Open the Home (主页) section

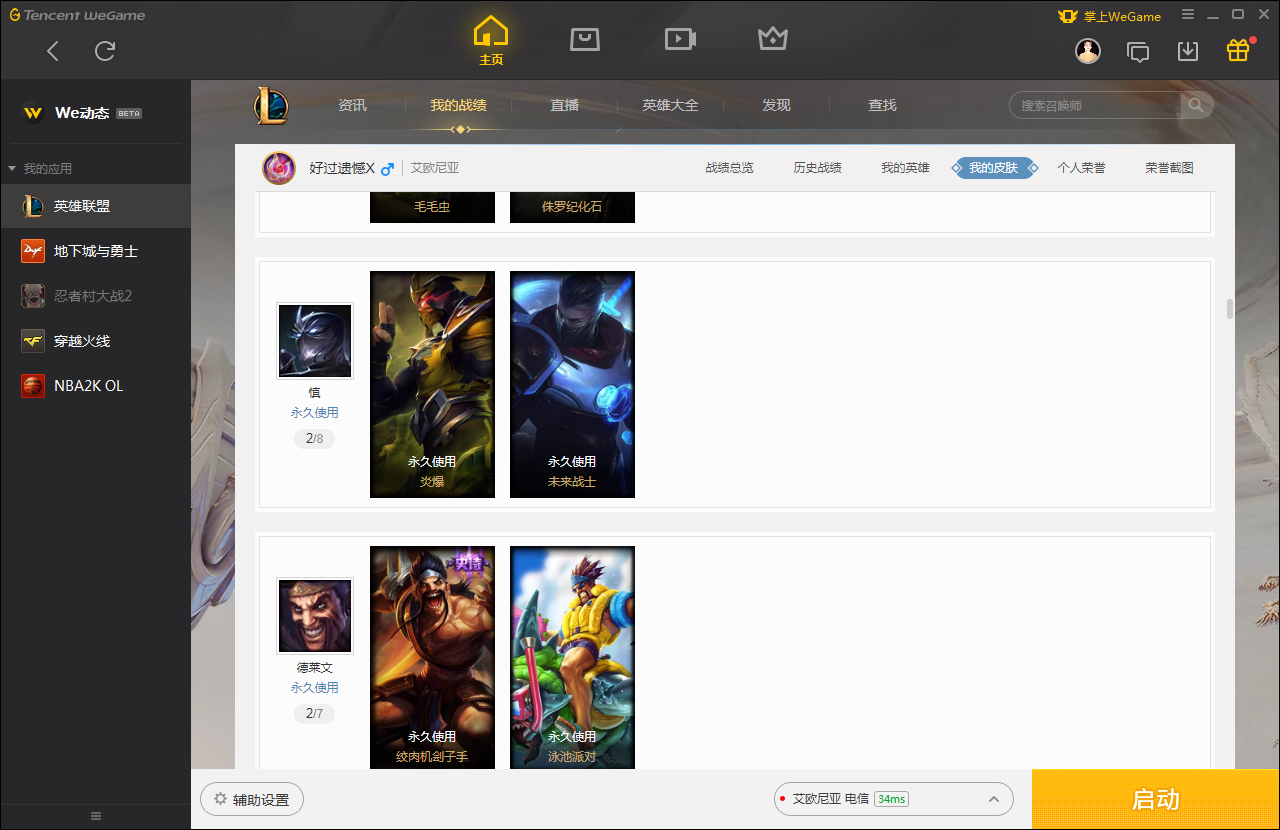(491, 41)
